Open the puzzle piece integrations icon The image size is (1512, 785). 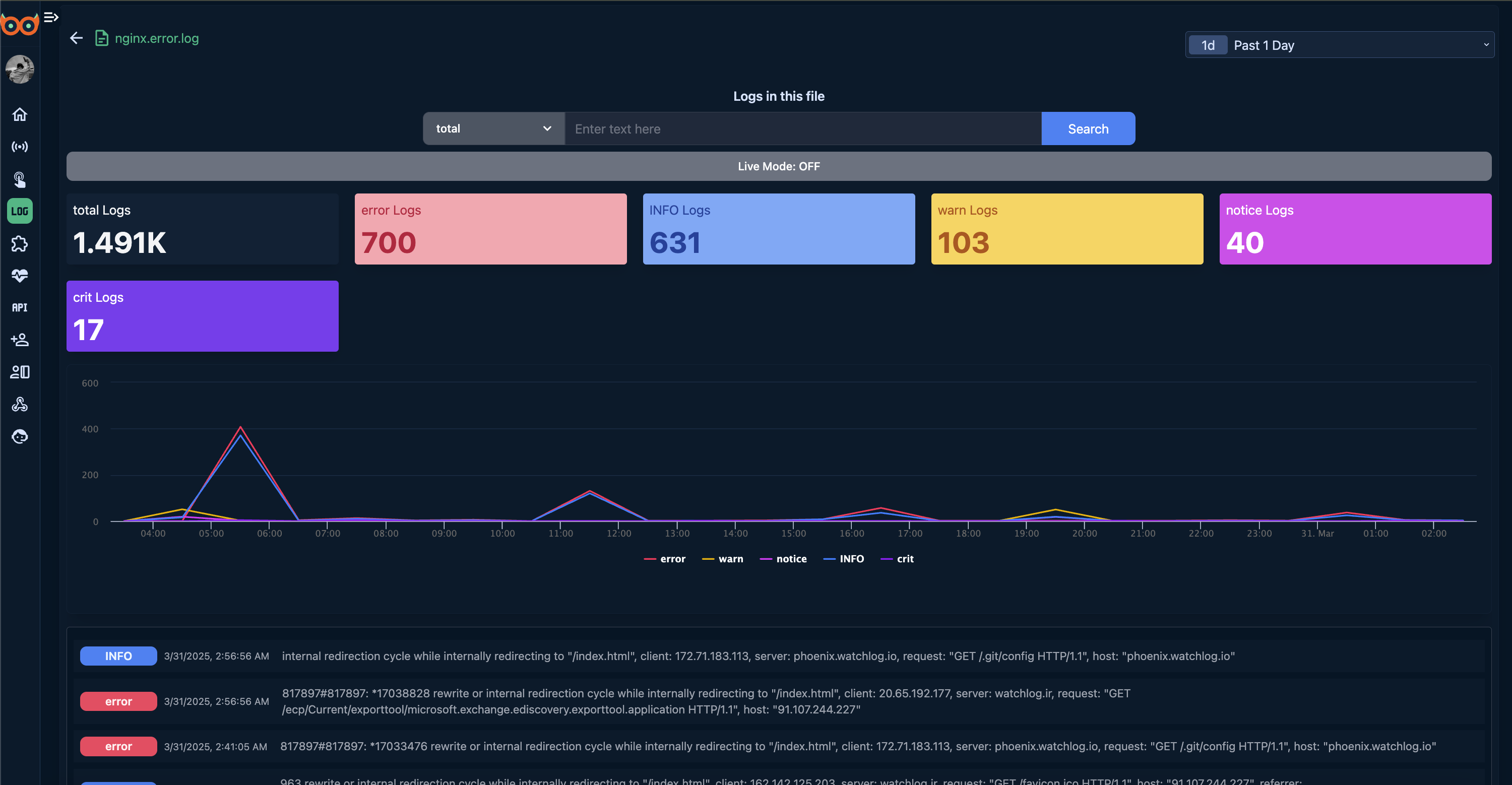(19, 243)
